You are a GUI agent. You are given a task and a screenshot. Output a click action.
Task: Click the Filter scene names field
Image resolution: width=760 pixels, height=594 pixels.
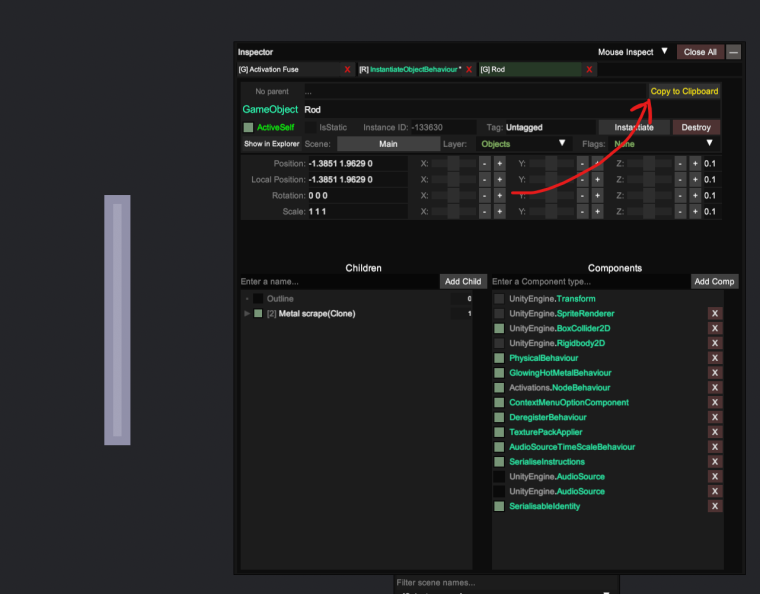click(x=506, y=582)
